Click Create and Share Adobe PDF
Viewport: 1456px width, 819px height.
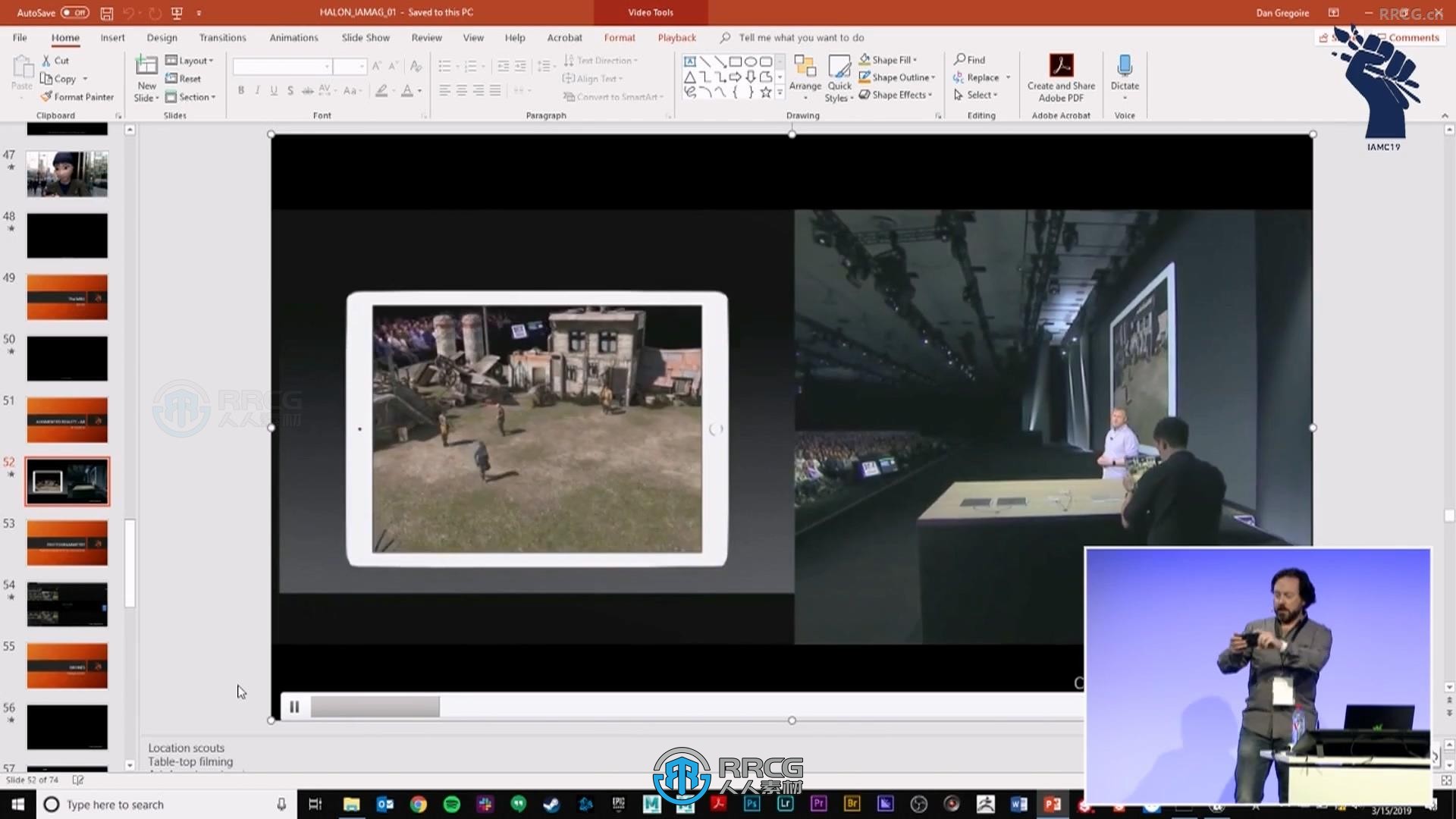tap(1061, 79)
